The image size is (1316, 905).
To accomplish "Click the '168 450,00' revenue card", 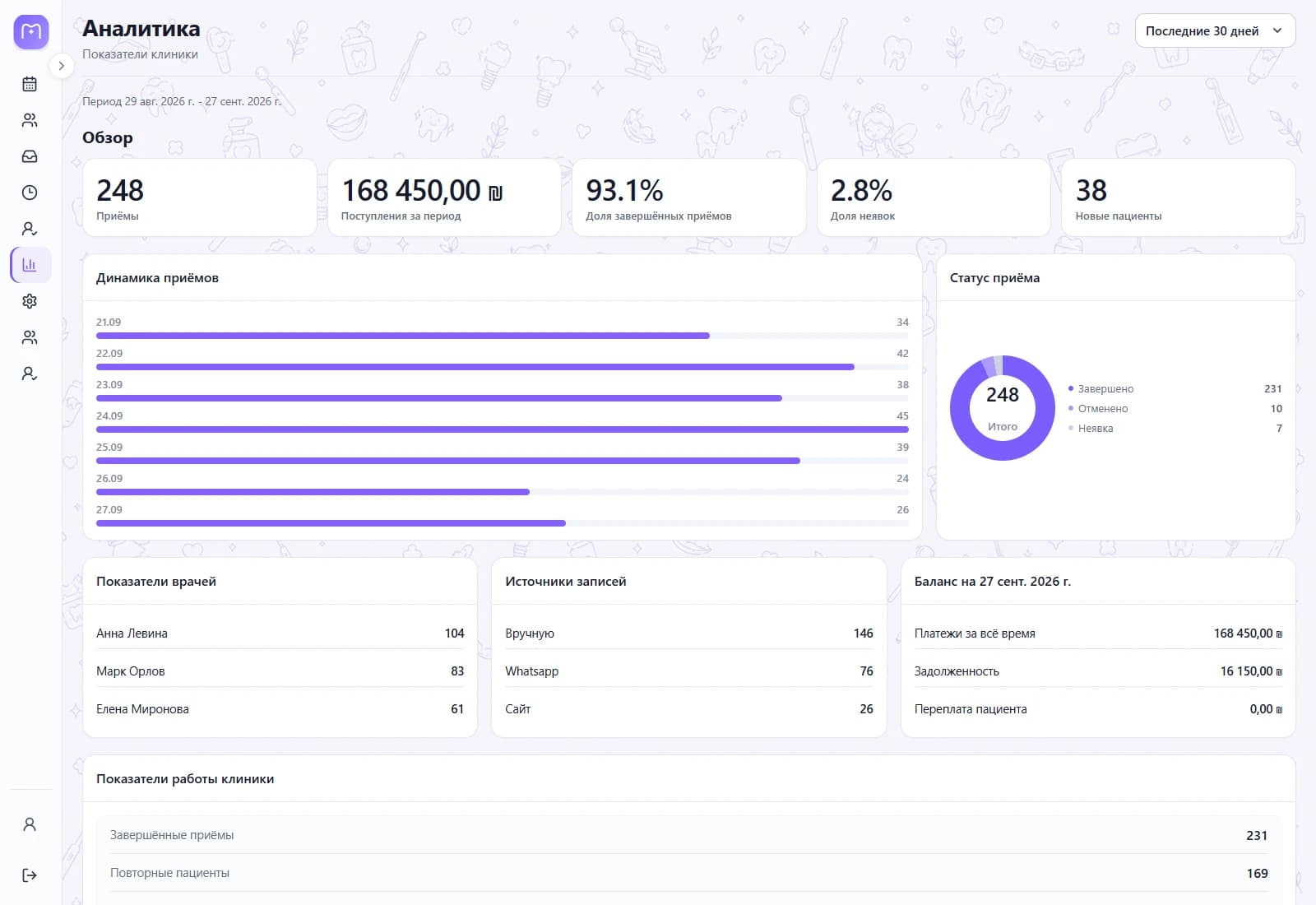I will [x=444, y=197].
